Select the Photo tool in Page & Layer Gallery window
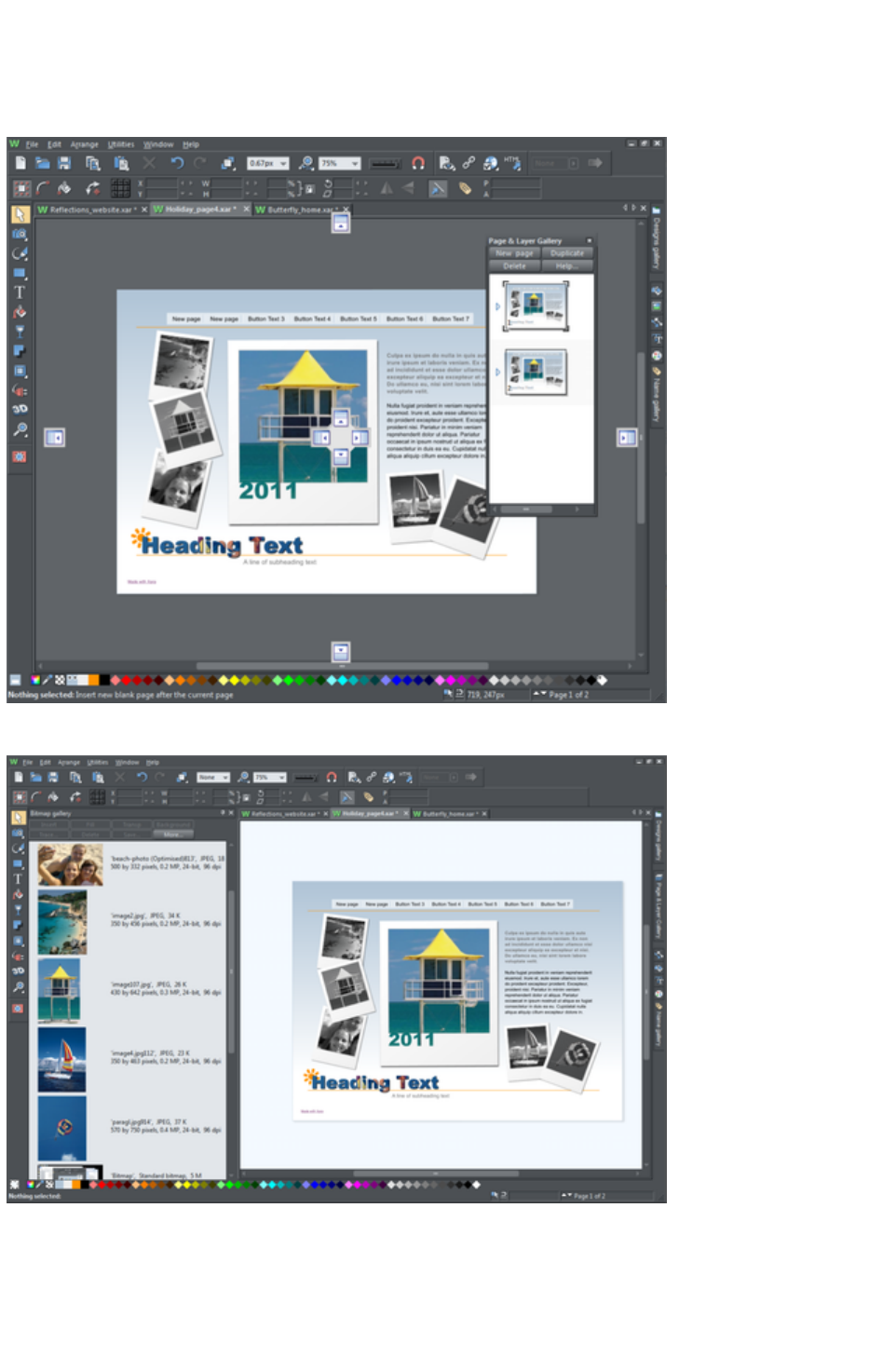896x1357 pixels. (x=20, y=234)
